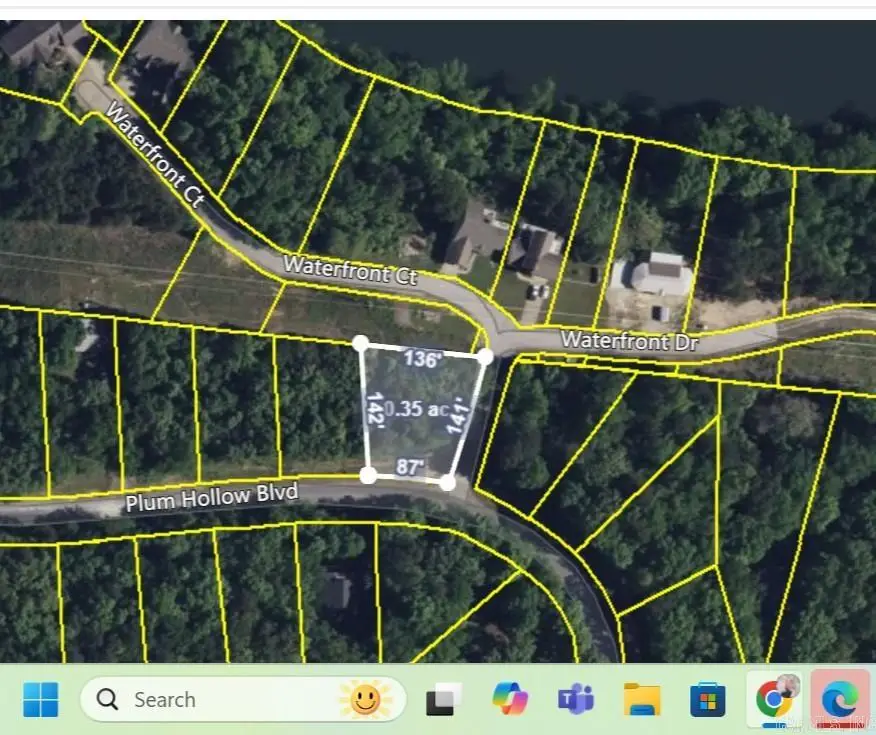
Task: Launch Copilot from the taskbar
Action: tap(510, 698)
